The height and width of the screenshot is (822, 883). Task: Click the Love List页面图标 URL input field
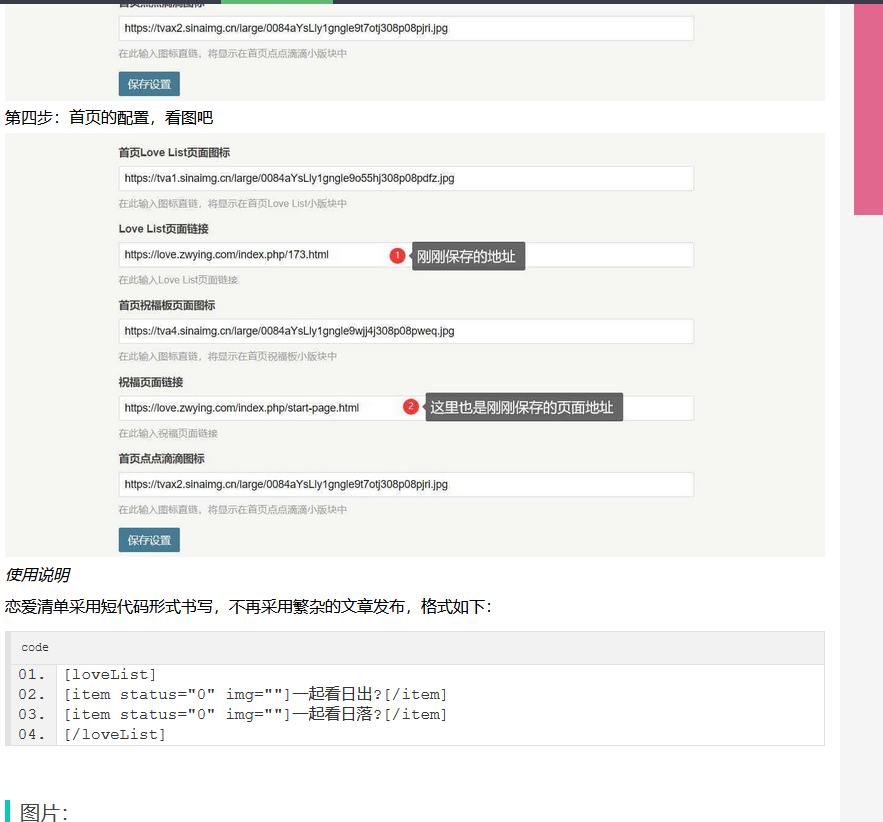click(x=405, y=178)
